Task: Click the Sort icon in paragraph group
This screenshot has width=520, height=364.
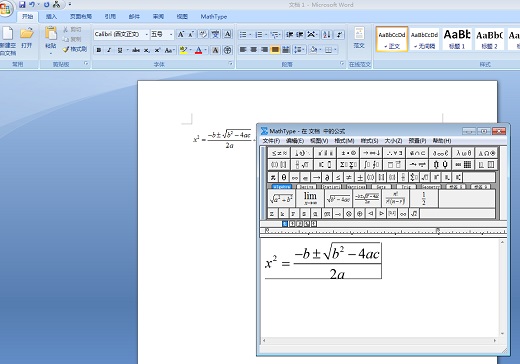Action: (x=327, y=34)
